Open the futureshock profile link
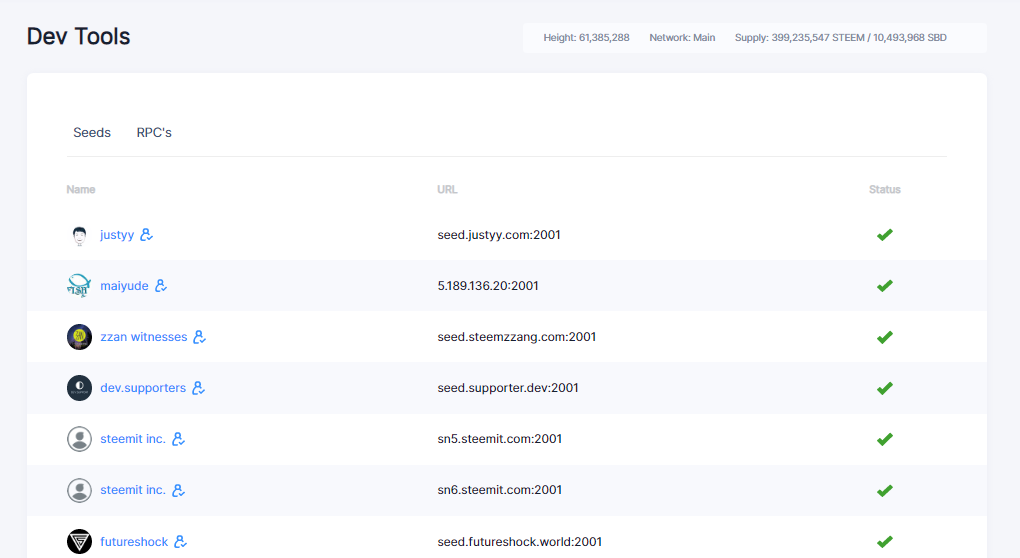 [x=134, y=541]
